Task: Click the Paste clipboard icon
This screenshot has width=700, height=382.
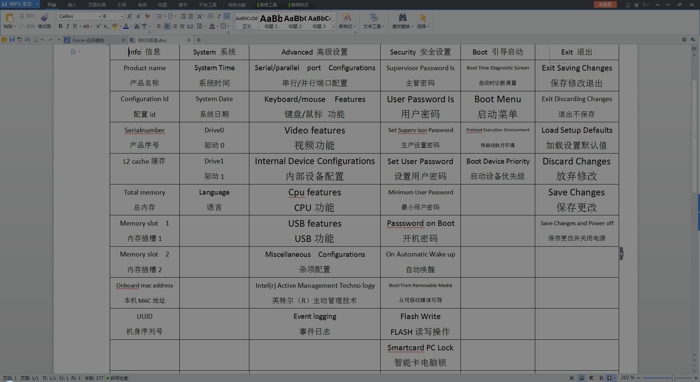Action: (x=9, y=17)
